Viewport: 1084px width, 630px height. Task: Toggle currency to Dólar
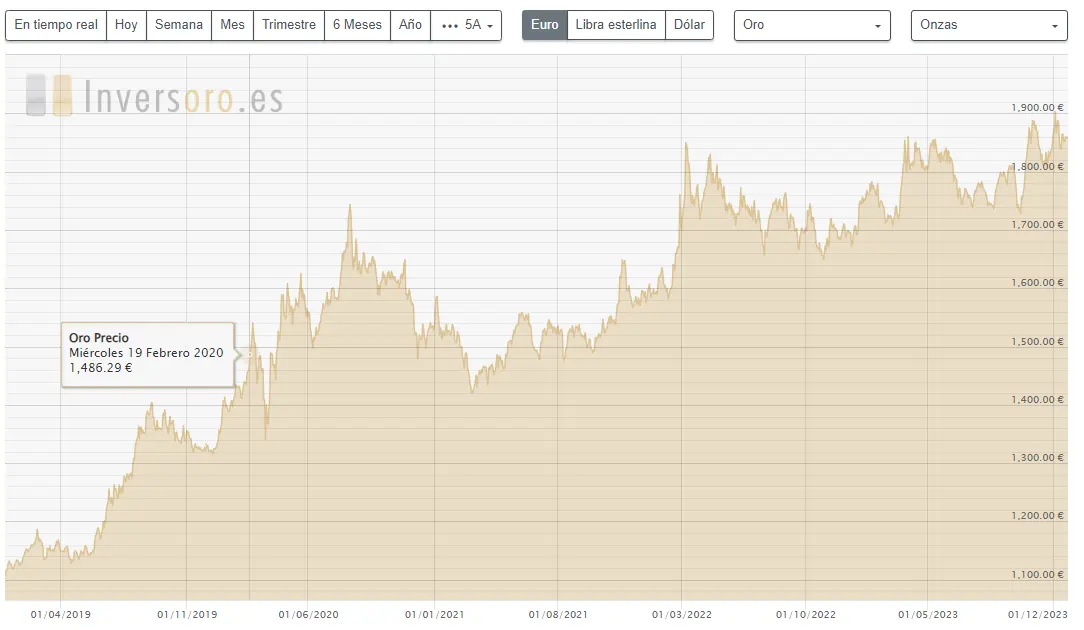click(689, 25)
